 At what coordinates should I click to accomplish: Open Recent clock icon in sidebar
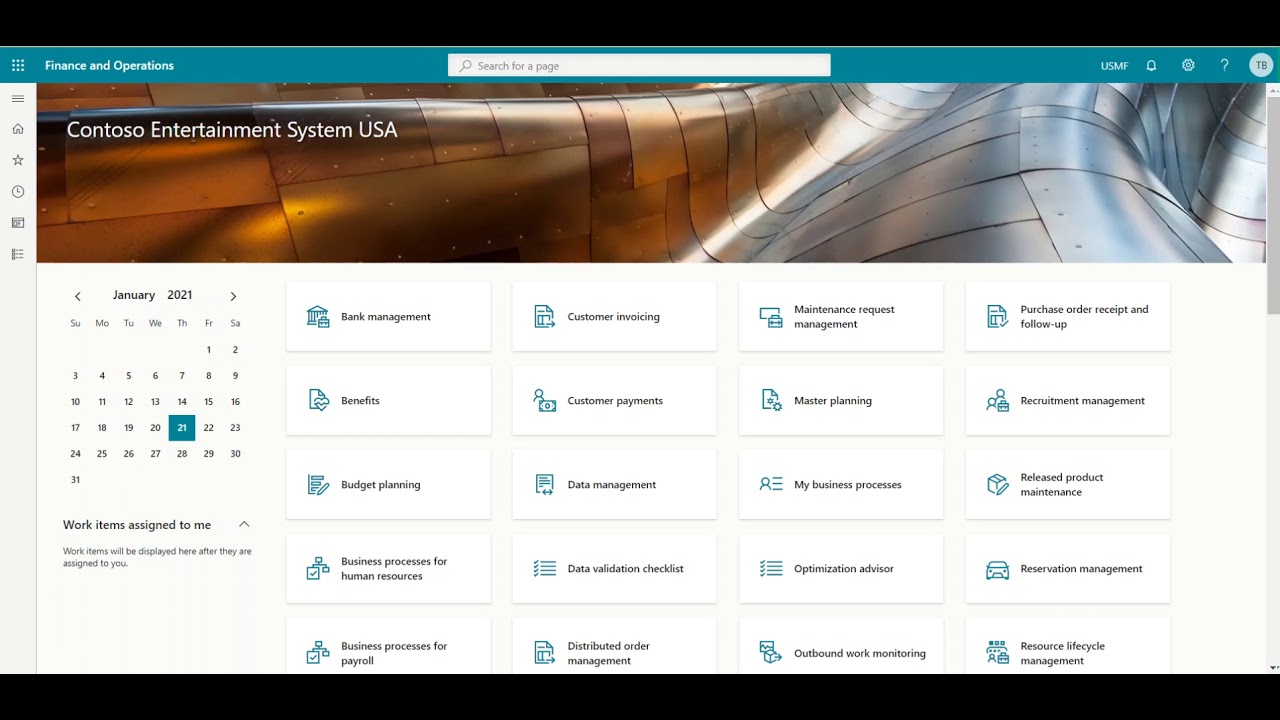pyautogui.click(x=18, y=191)
